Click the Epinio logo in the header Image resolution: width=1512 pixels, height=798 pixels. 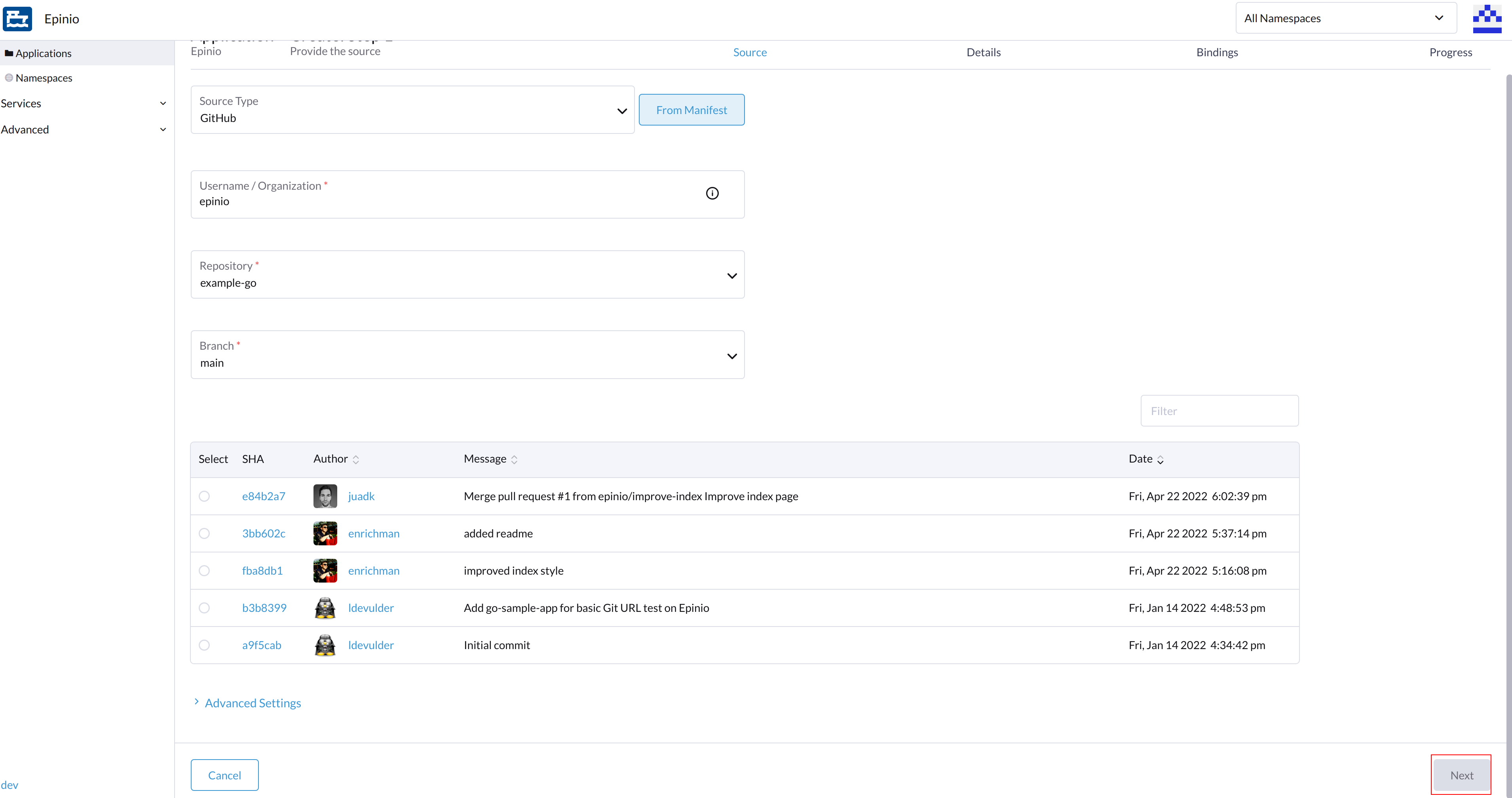click(x=17, y=18)
